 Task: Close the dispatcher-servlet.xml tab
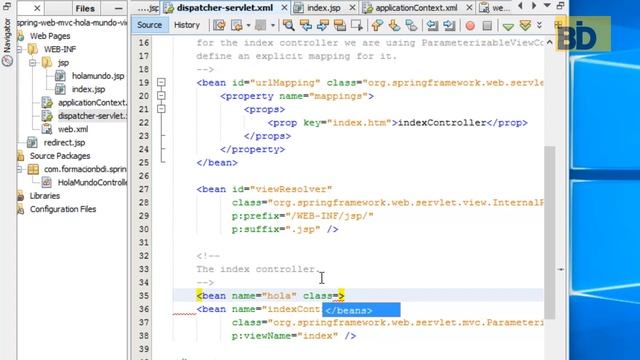[284, 8]
